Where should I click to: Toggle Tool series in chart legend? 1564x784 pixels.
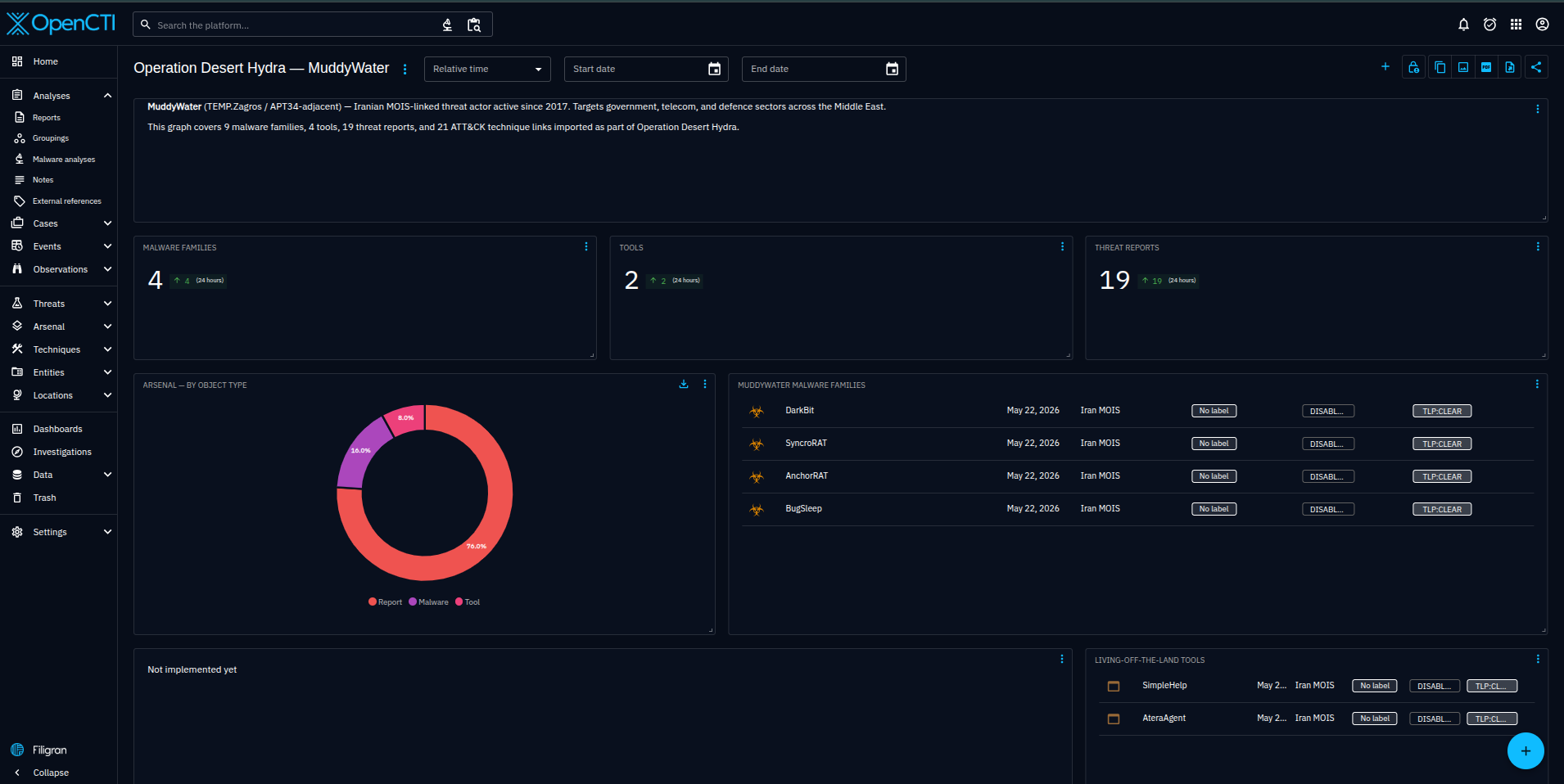(468, 602)
